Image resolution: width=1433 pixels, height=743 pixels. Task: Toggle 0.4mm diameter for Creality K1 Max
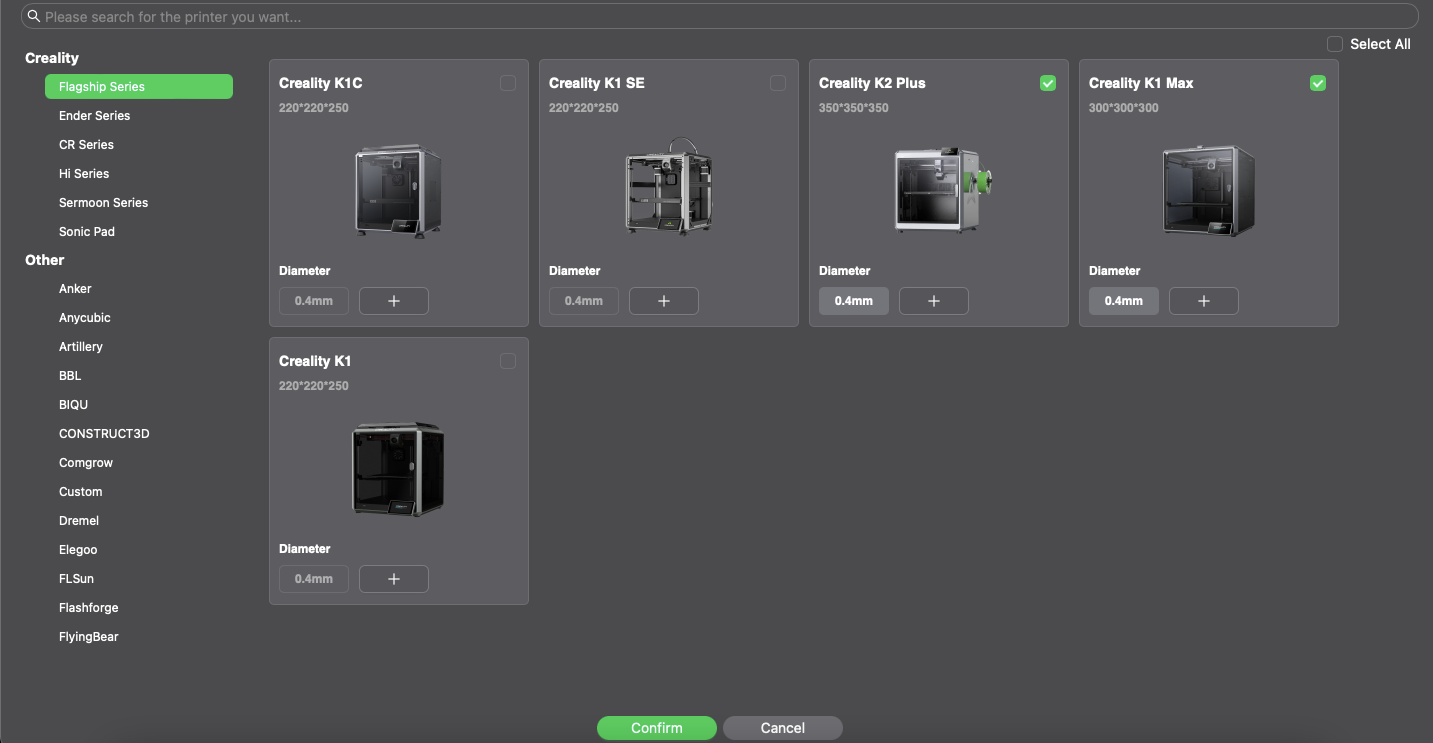tap(1124, 301)
